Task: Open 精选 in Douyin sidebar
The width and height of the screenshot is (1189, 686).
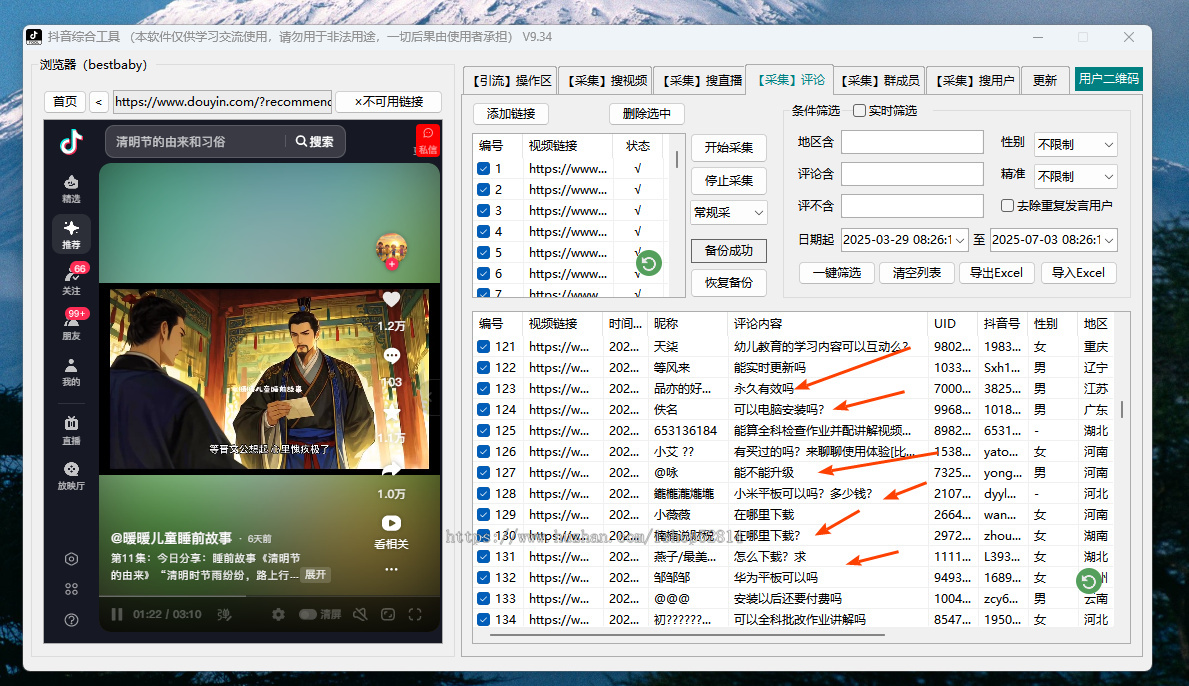Action: [71, 189]
